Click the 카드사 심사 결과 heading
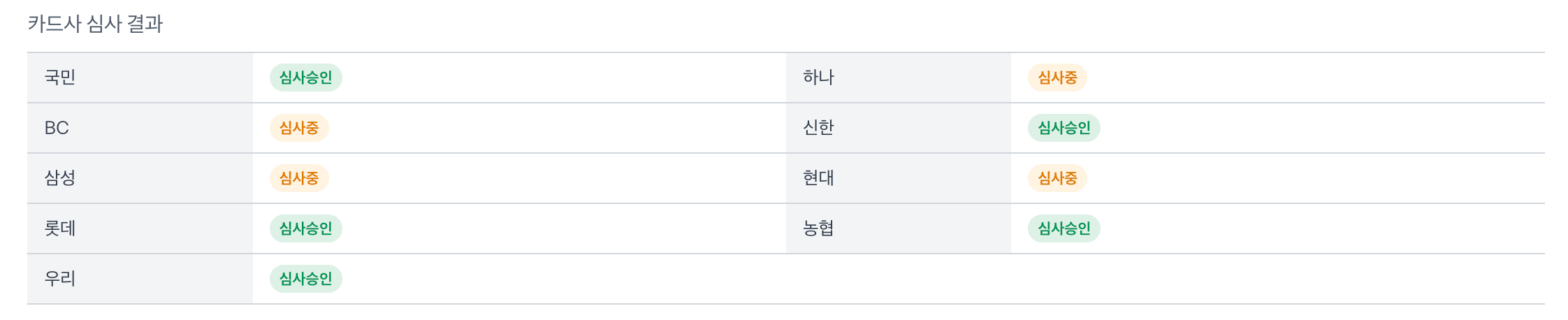This screenshot has height=320, width=1568. point(95,24)
